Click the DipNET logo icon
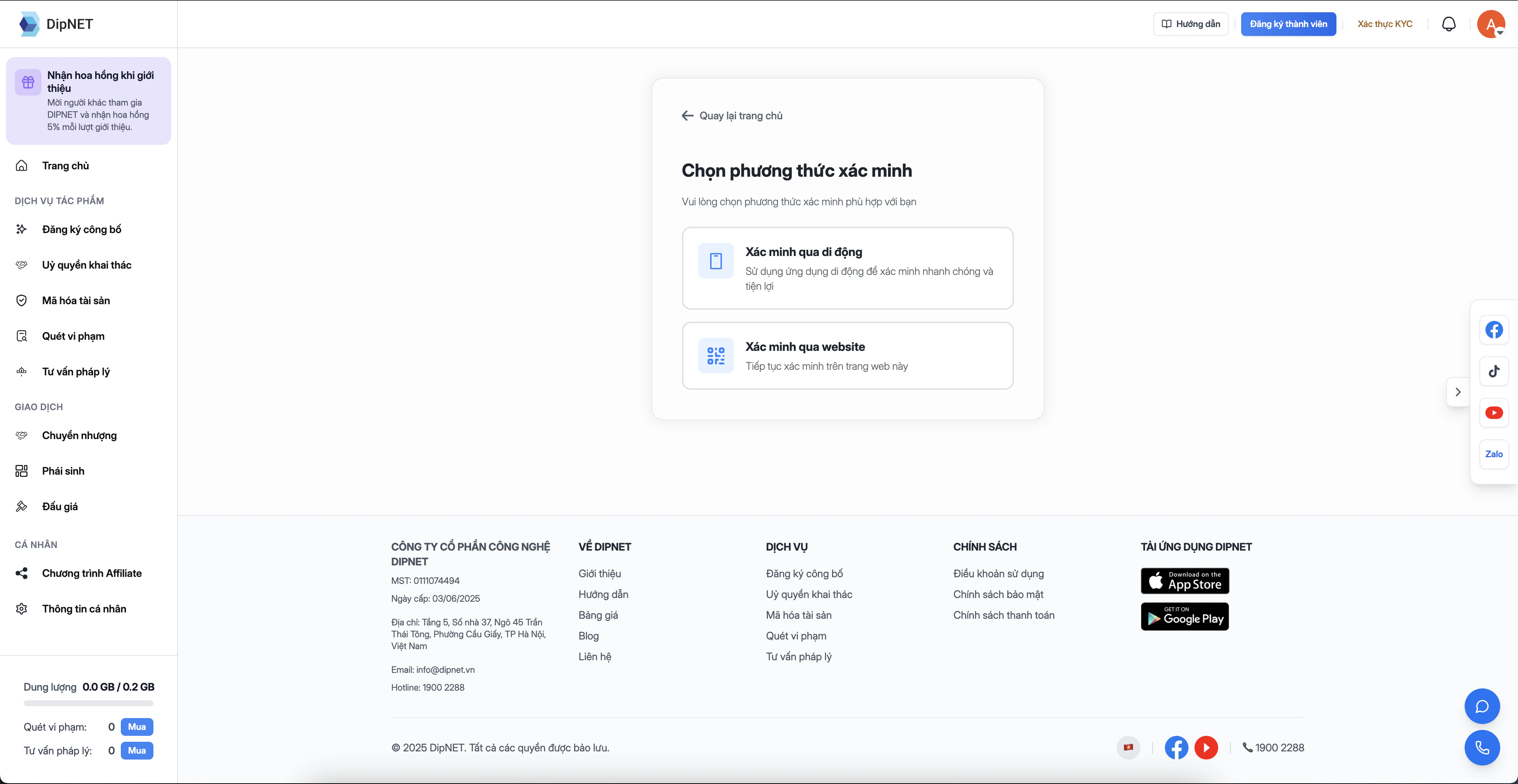This screenshot has width=1518, height=784. pyautogui.click(x=29, y=24)
